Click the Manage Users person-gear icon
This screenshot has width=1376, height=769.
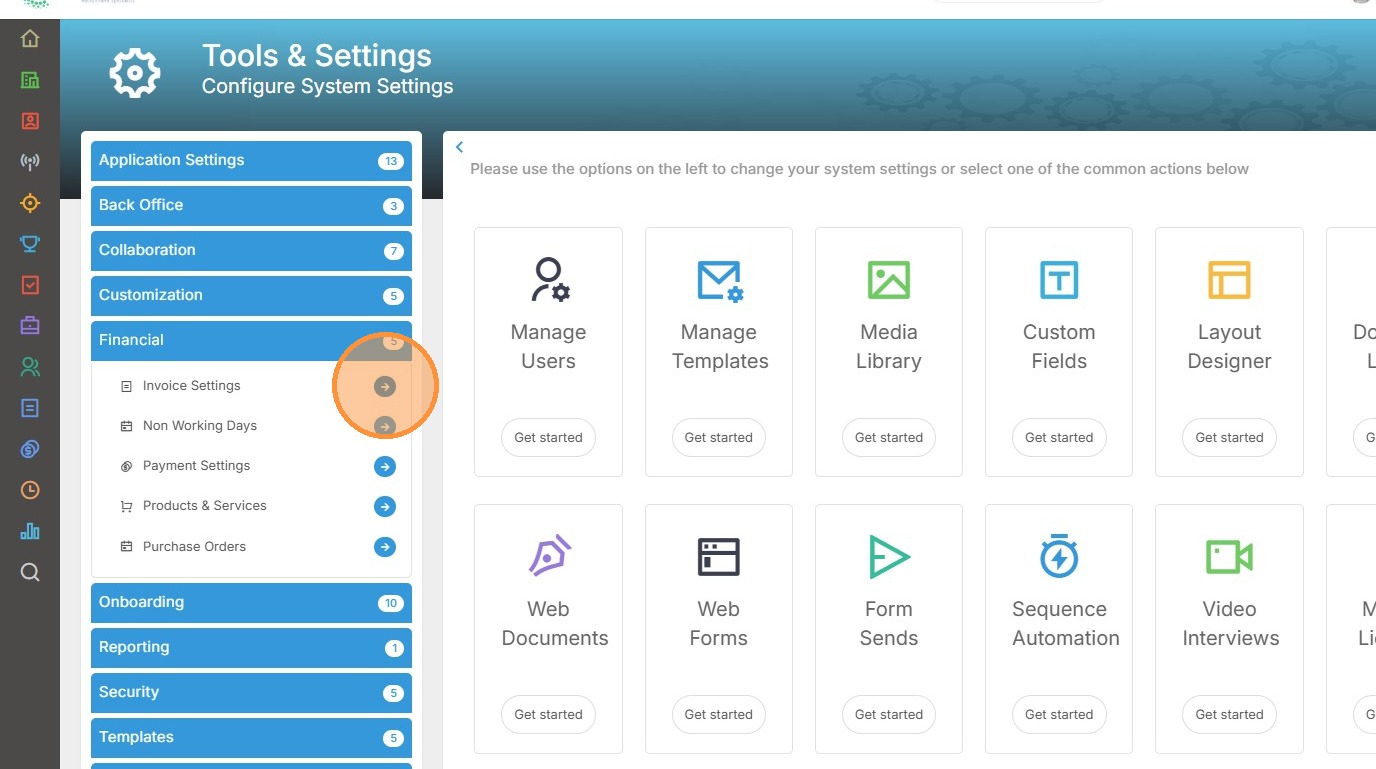point(549,279)
